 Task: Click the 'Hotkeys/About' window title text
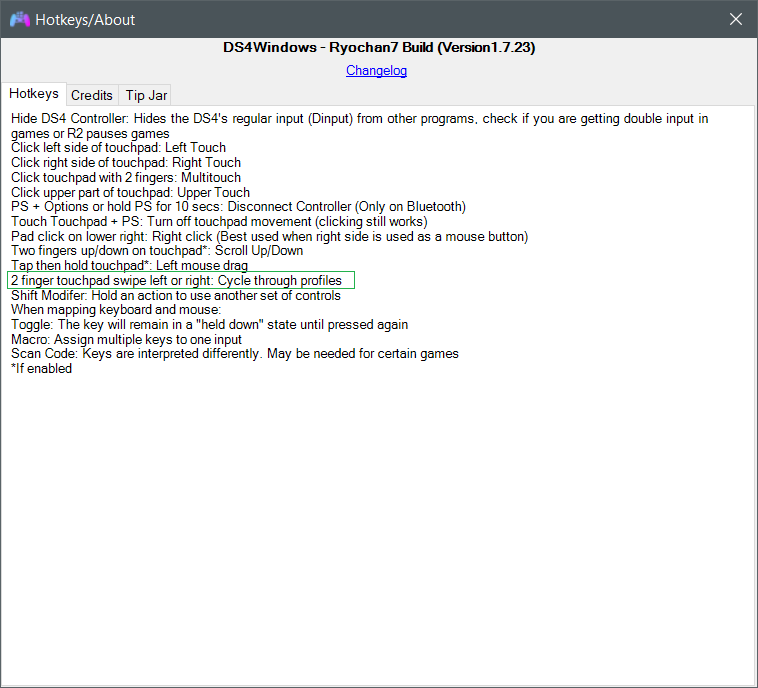(85, 20)
